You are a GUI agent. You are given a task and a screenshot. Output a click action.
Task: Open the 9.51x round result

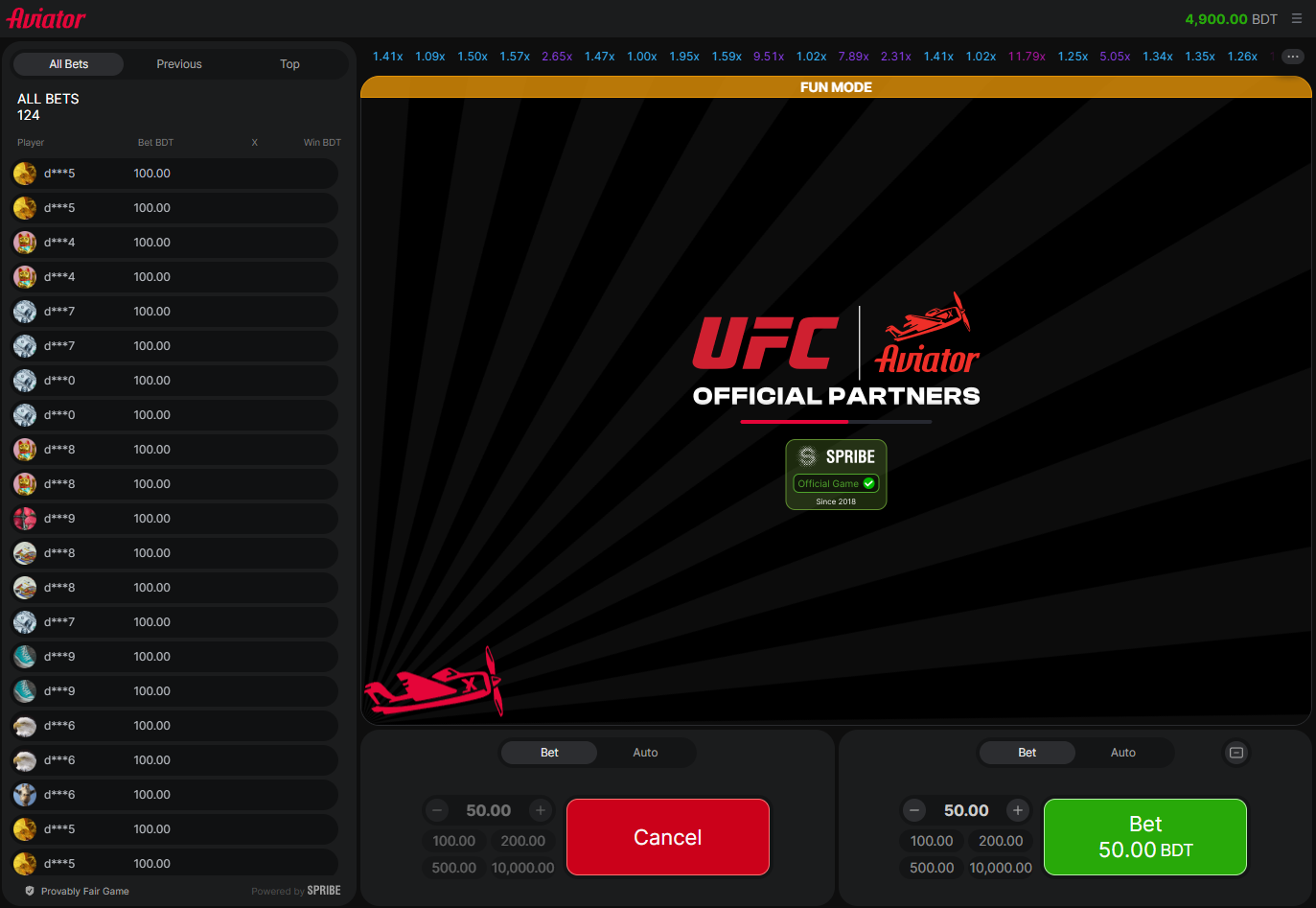tap(769, 57)
